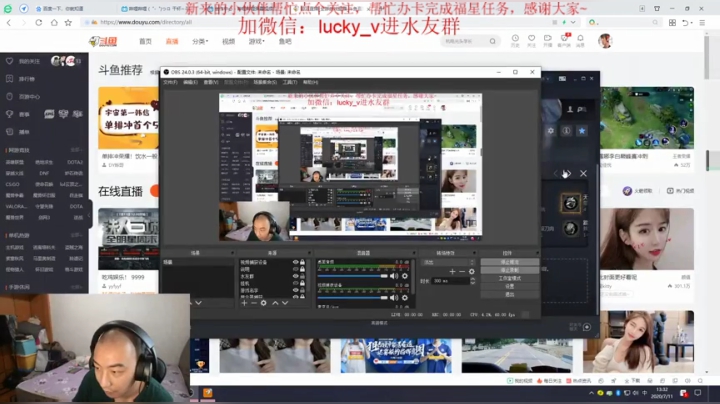Open the browser undo dropdown arrow

(x=692, y=22)
